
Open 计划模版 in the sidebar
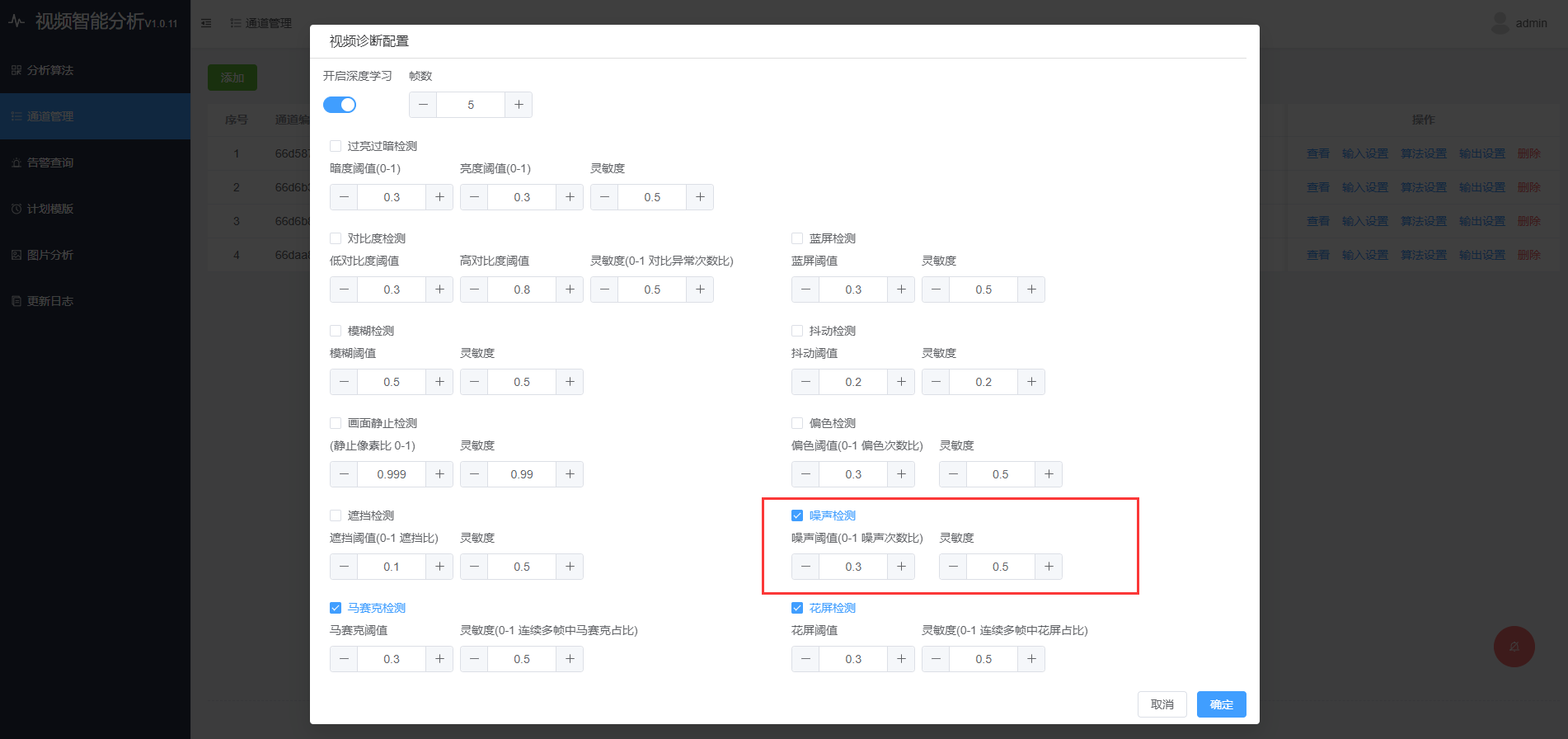click(95, 209)
